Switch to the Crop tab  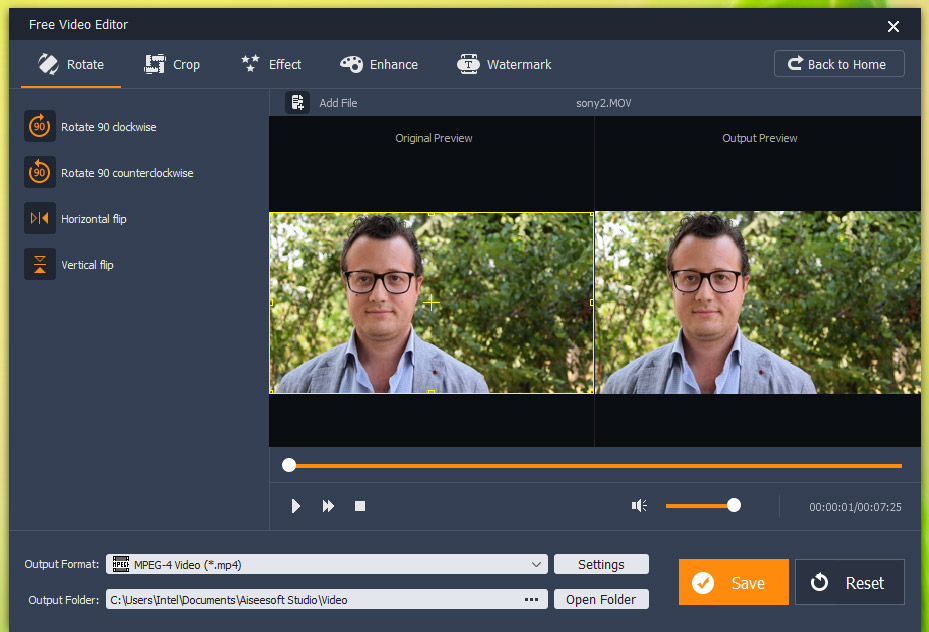pos(172,65)
